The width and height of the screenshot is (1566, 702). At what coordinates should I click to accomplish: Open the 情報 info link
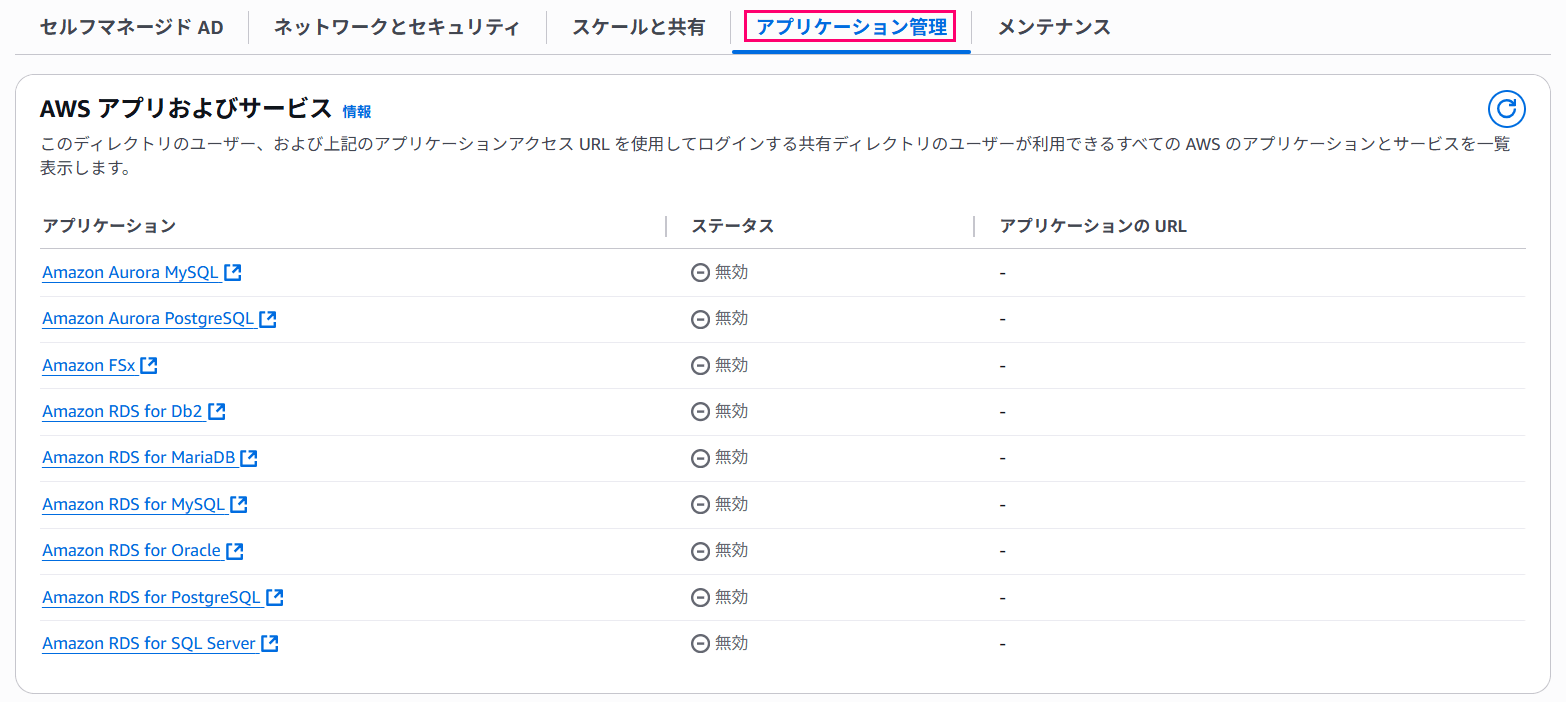click(x=357, y=111)
